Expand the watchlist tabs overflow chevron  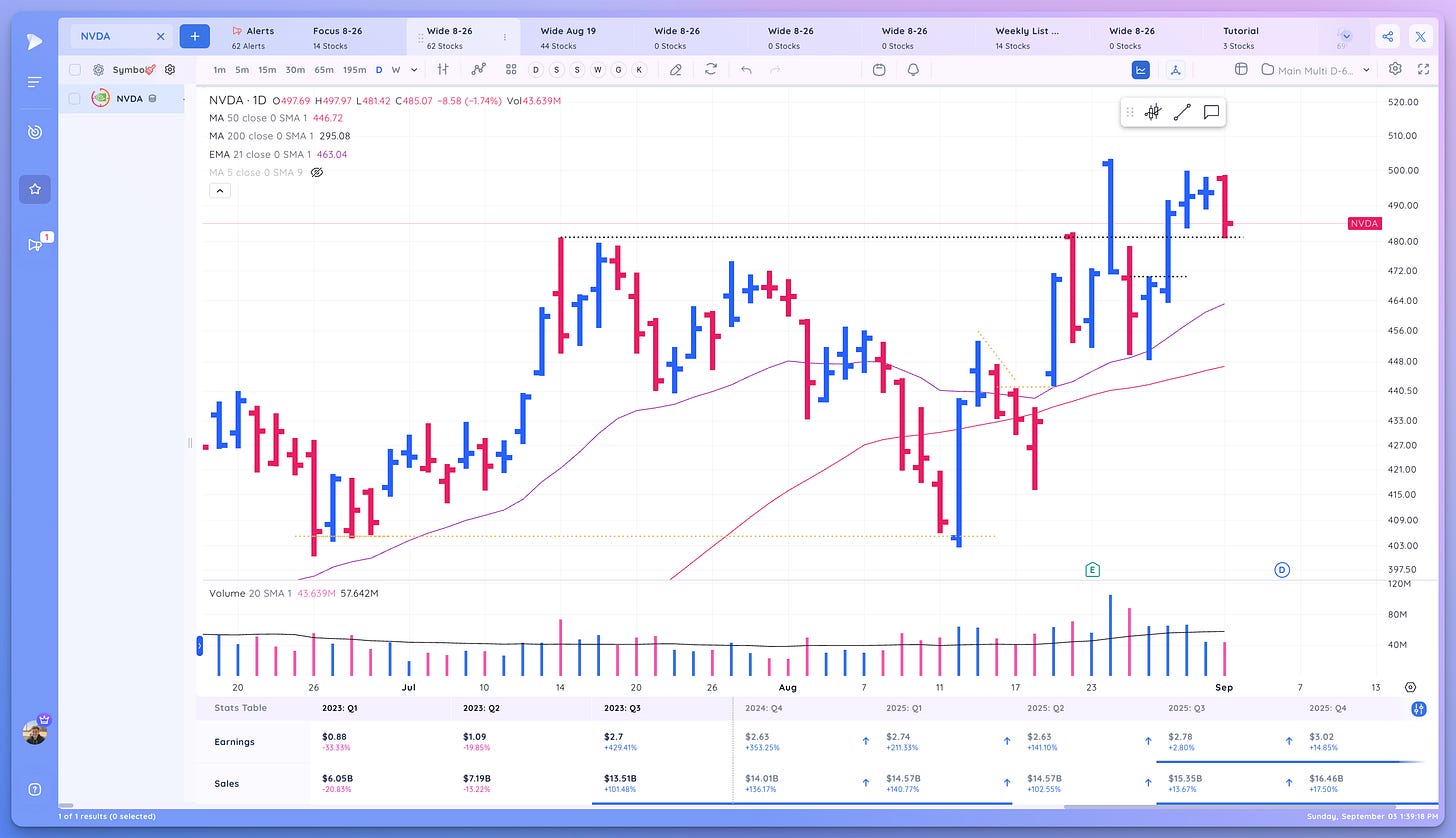(1346, 36)
